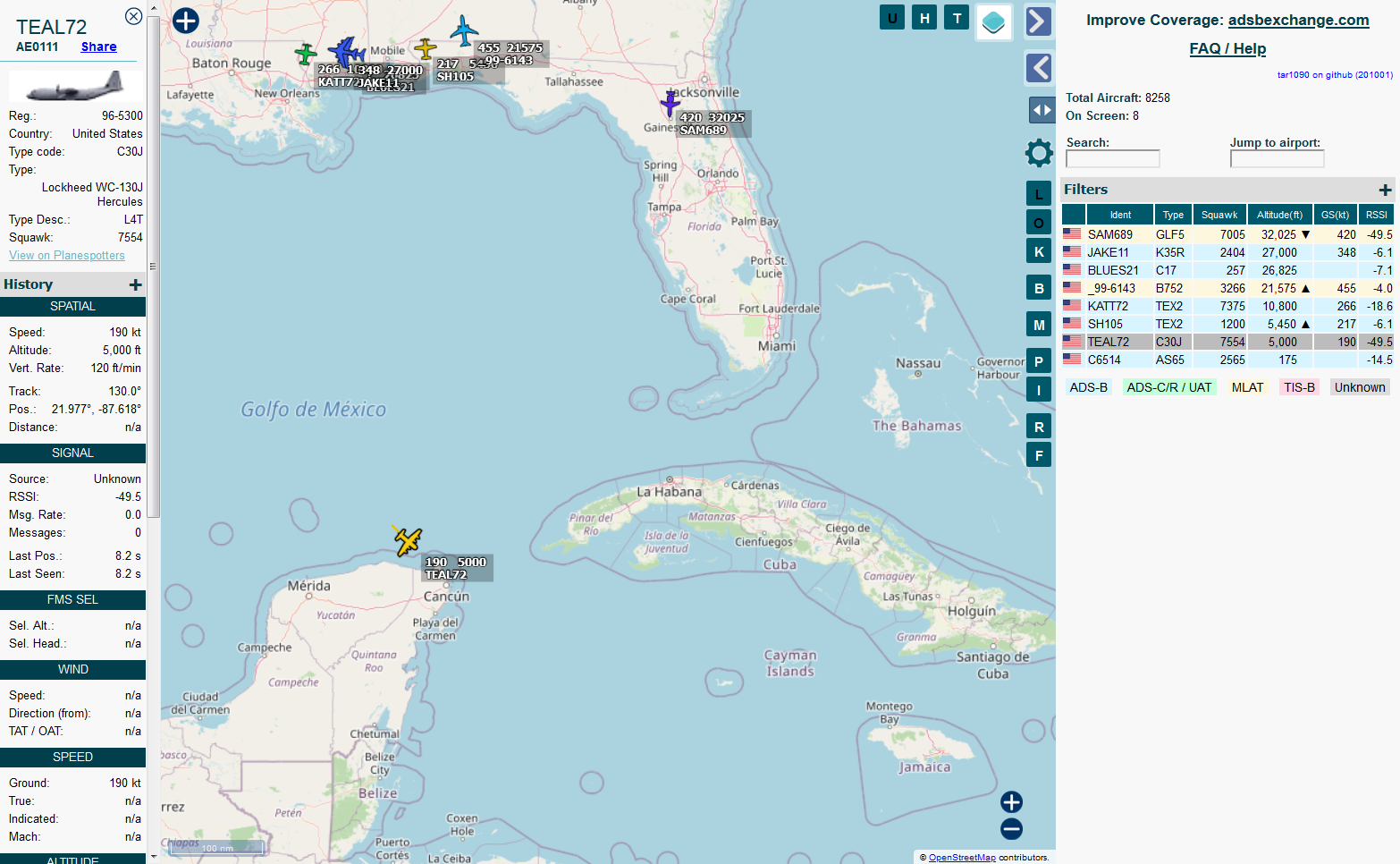Toggle the T map button
The width and height of the screenshot is (1400, 864).
[957, 18]
